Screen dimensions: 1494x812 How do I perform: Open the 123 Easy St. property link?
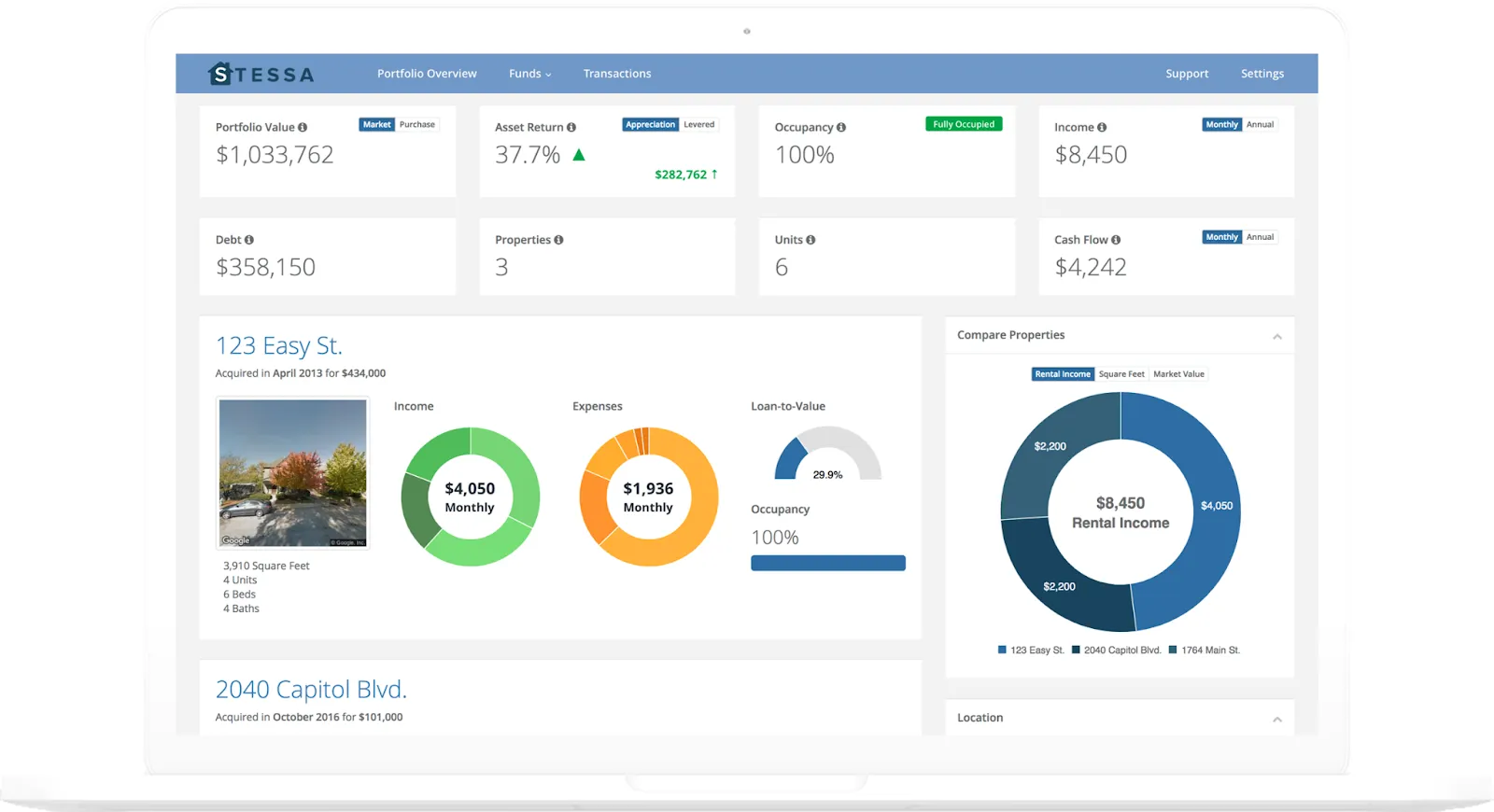pyautogui.click(x=279, y=345)
